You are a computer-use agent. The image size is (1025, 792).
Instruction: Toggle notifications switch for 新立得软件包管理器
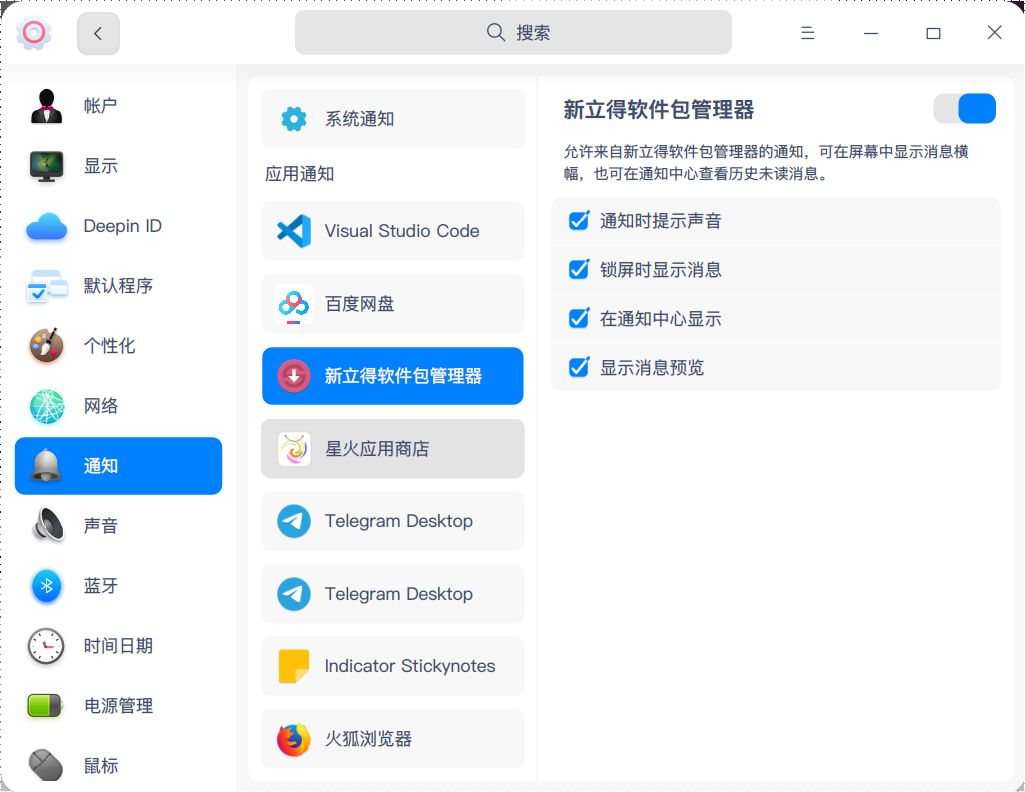click(964, 108)
